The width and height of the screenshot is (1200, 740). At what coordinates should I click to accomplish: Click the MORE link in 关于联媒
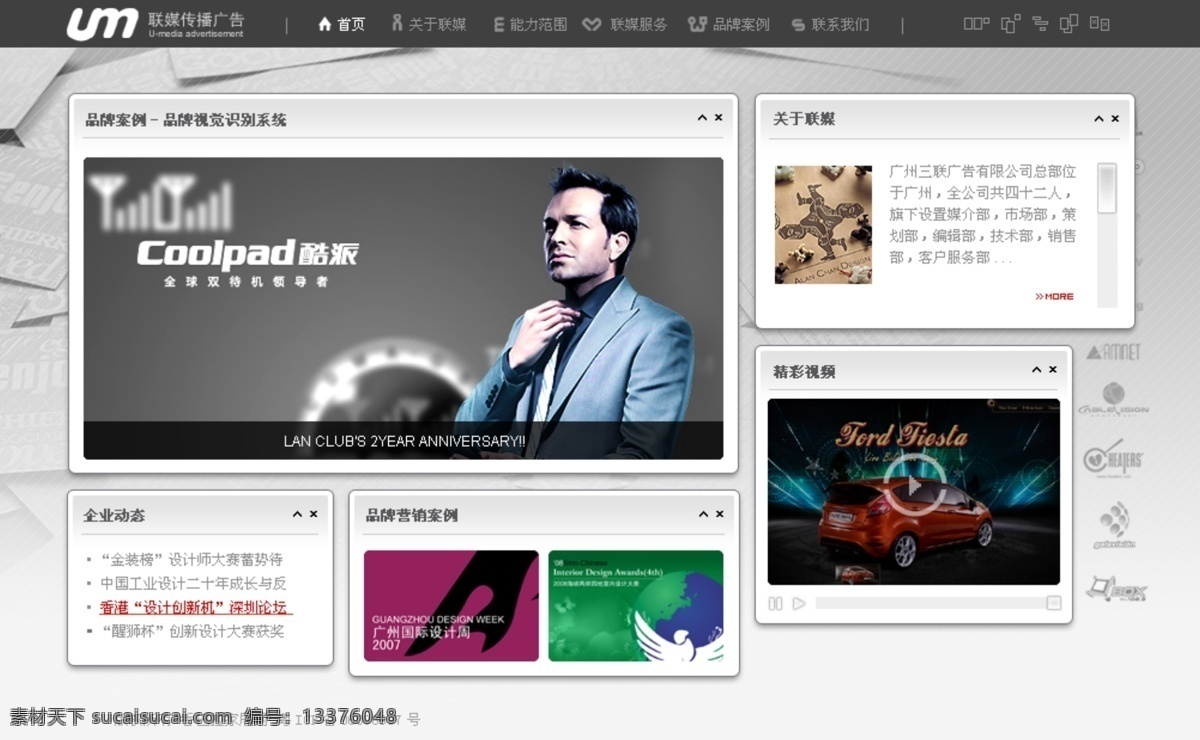tap(1054, 297)
